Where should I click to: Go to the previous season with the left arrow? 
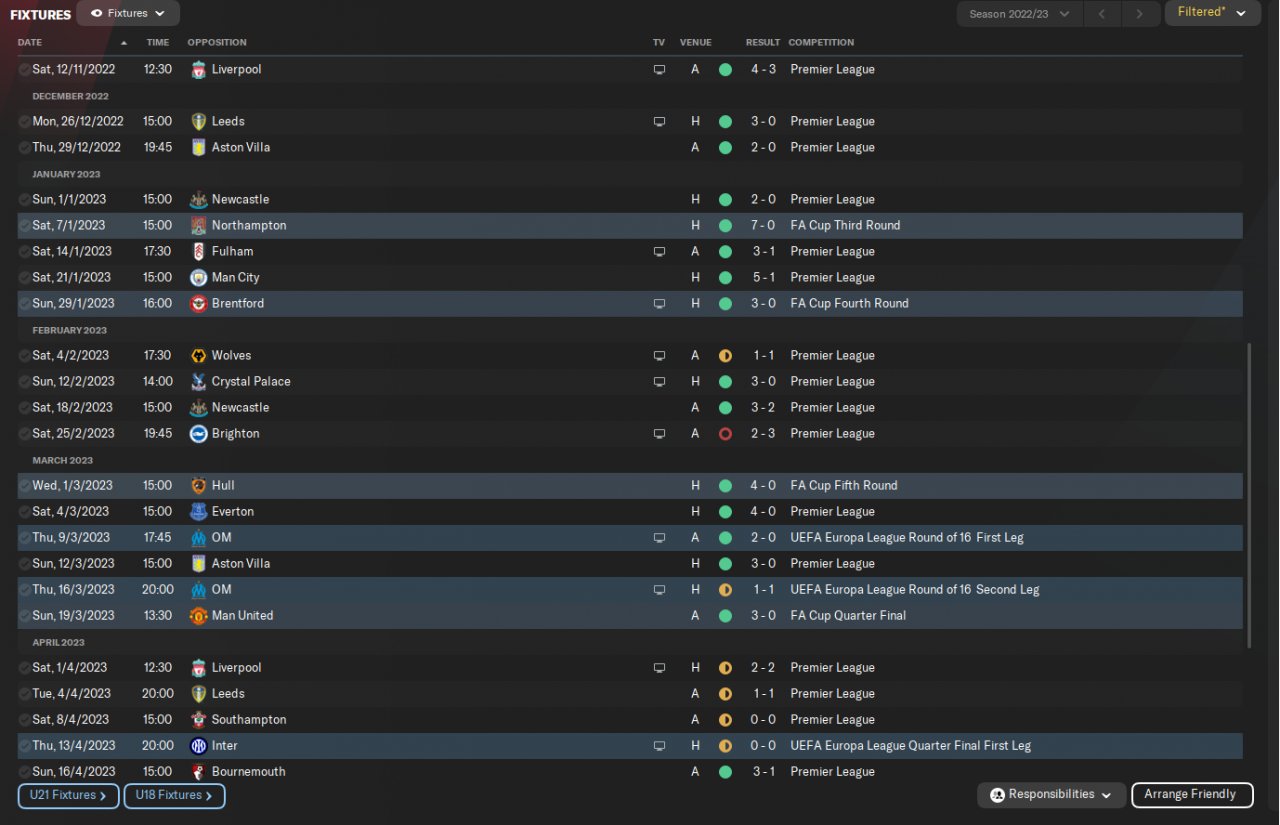pos(1102,14)
